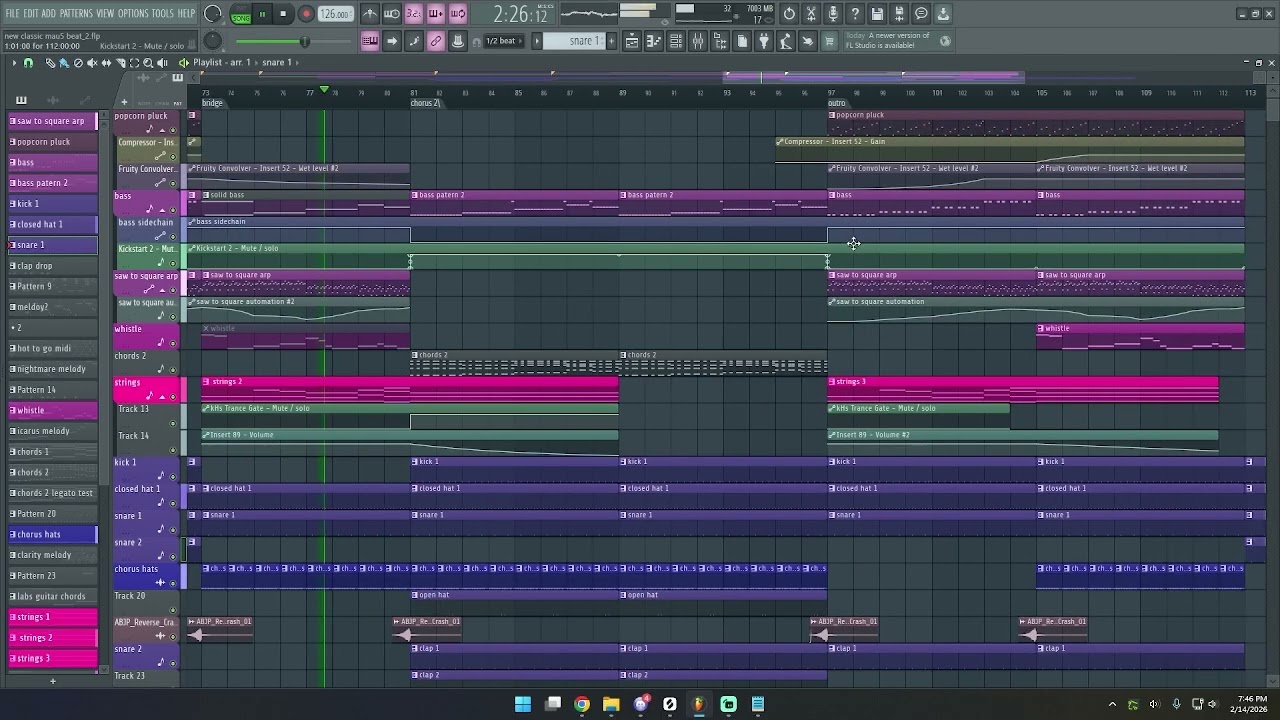Viewport: 1280px width, 720px height.
Task: Open the VIEW menu
Action: point(105,13)
